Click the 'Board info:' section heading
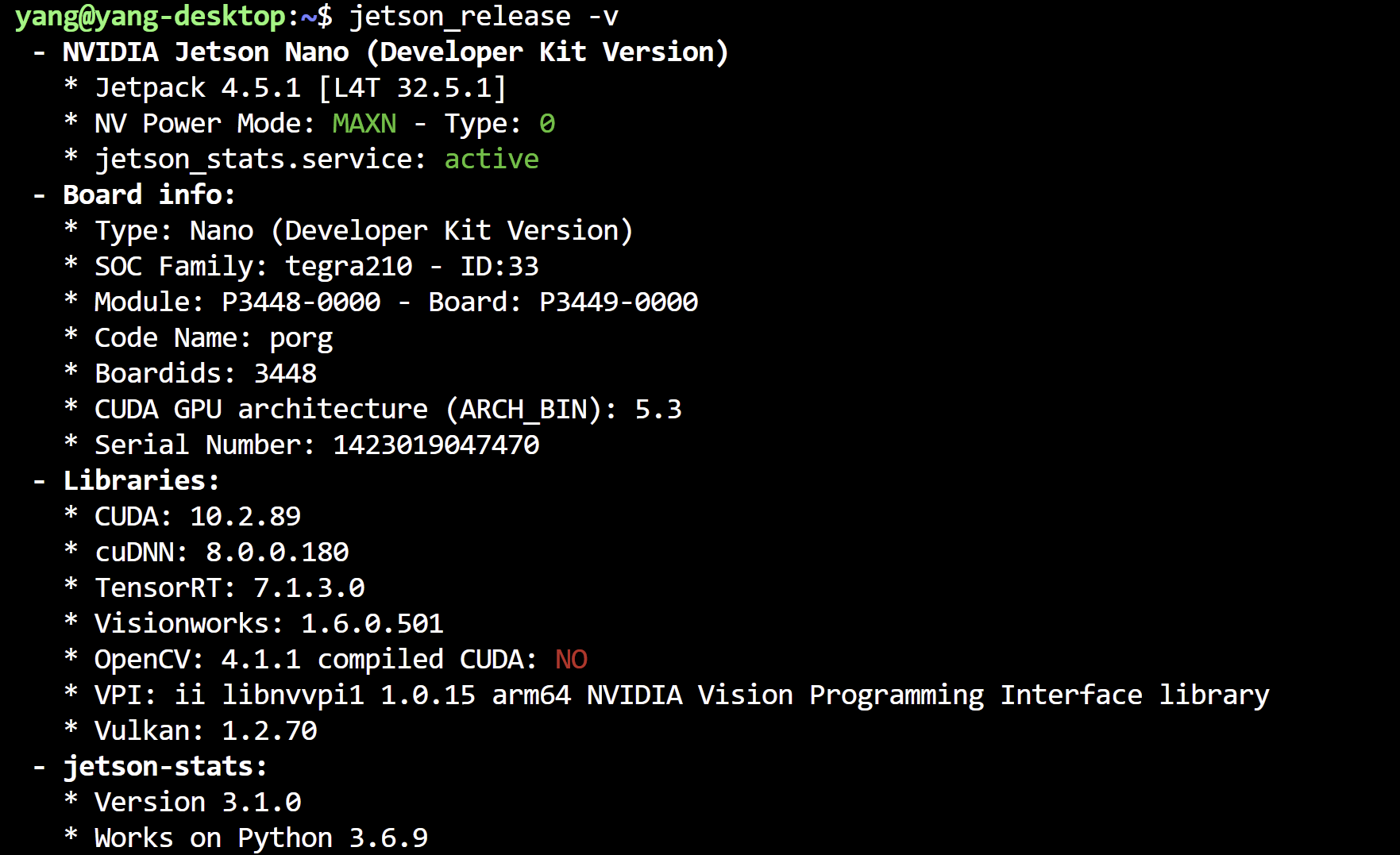The height and width of the screenshot is (855, 1400). 149,195
